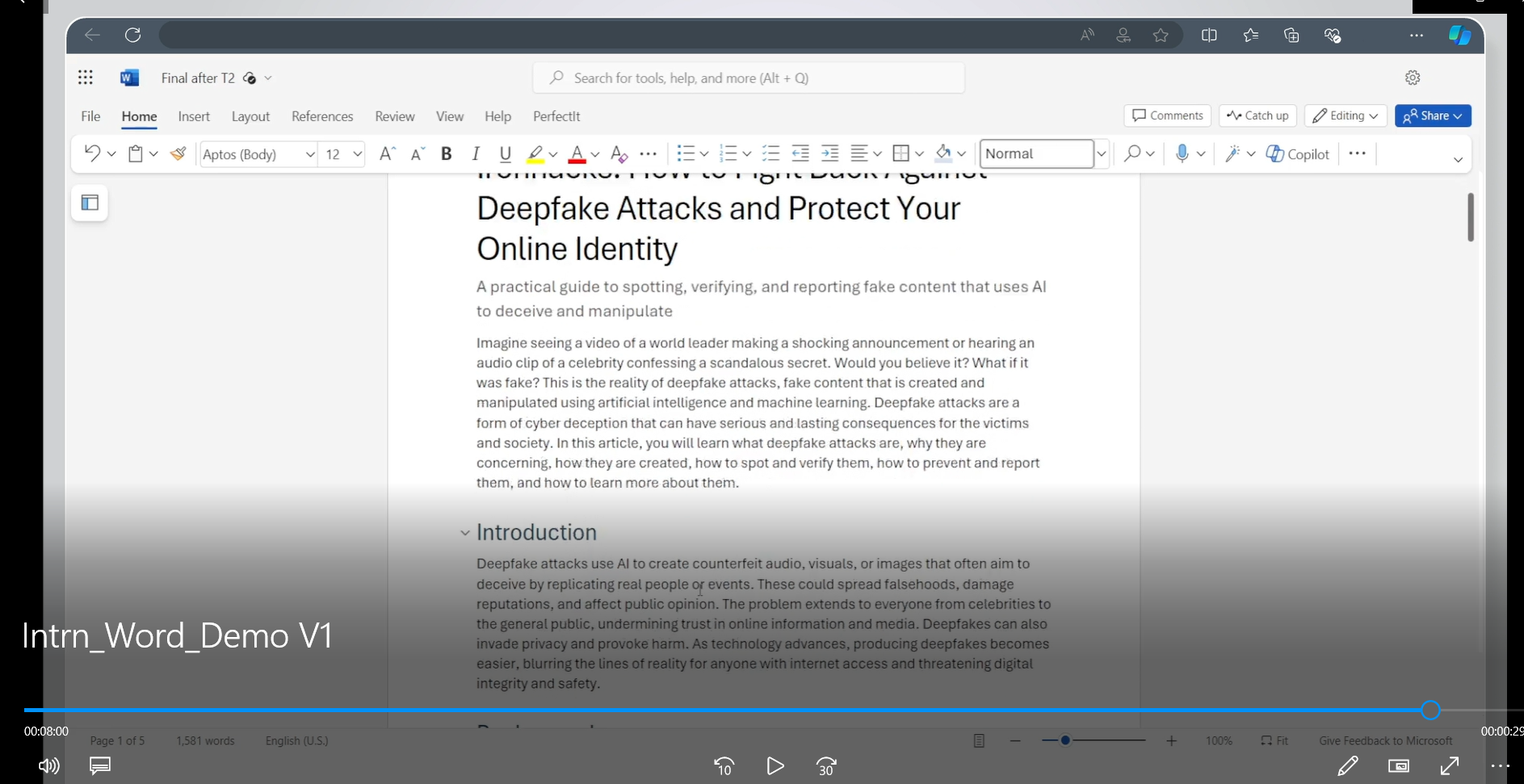Switch to the View tab
The width and height of the screenshot is (1524, 784).
[450, 116]
